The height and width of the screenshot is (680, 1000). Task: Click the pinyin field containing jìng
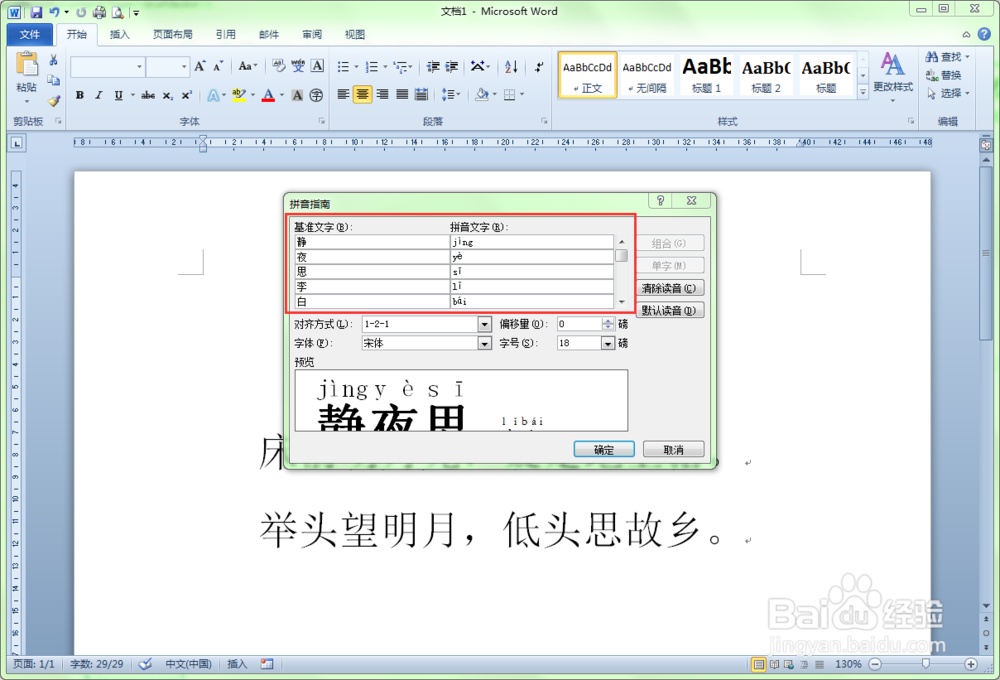pos(532,242)
